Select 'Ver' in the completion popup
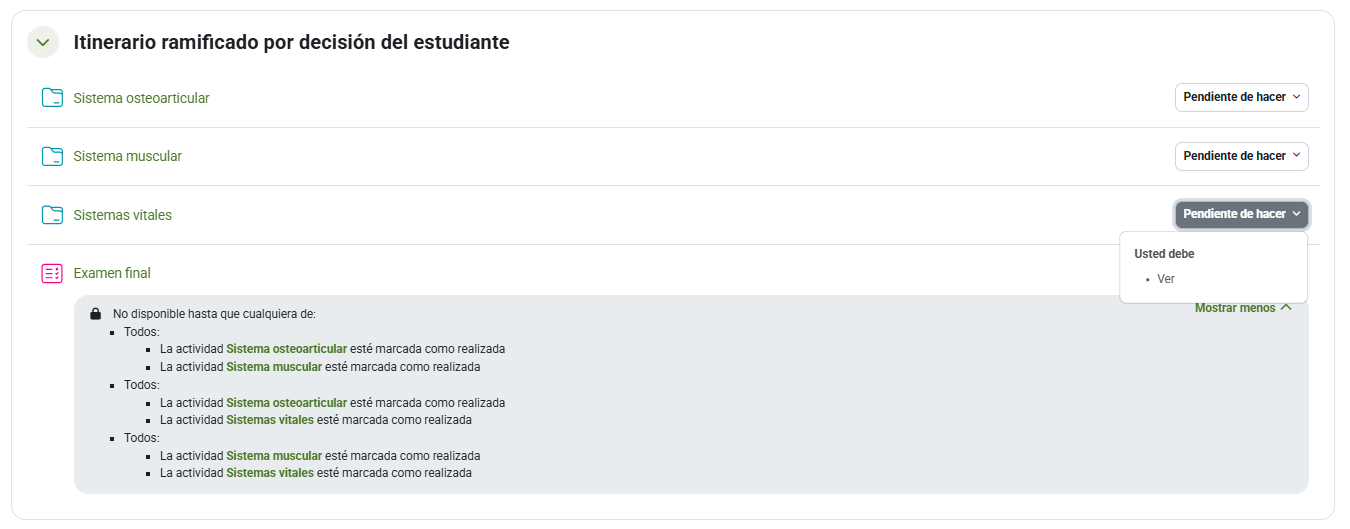 coord(1166,279)
